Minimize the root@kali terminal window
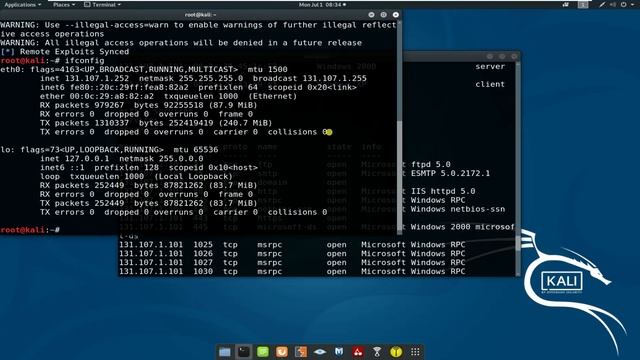 (371, 15)
